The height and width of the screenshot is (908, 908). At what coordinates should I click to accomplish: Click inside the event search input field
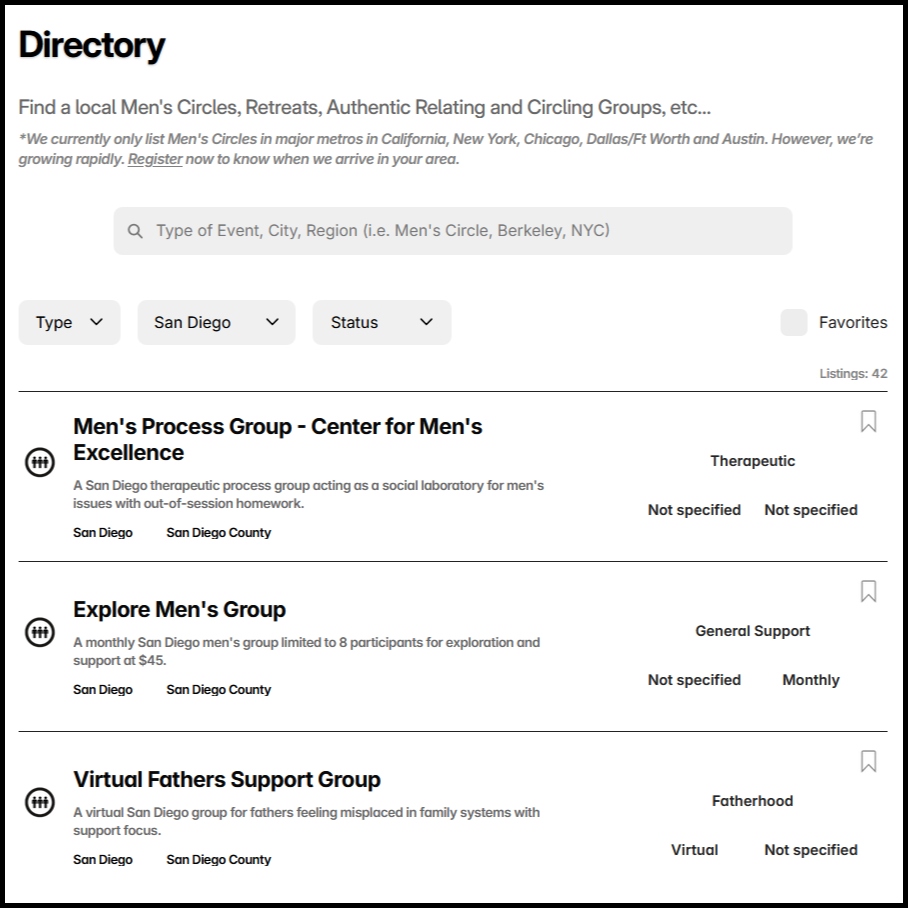coord(450,230)
